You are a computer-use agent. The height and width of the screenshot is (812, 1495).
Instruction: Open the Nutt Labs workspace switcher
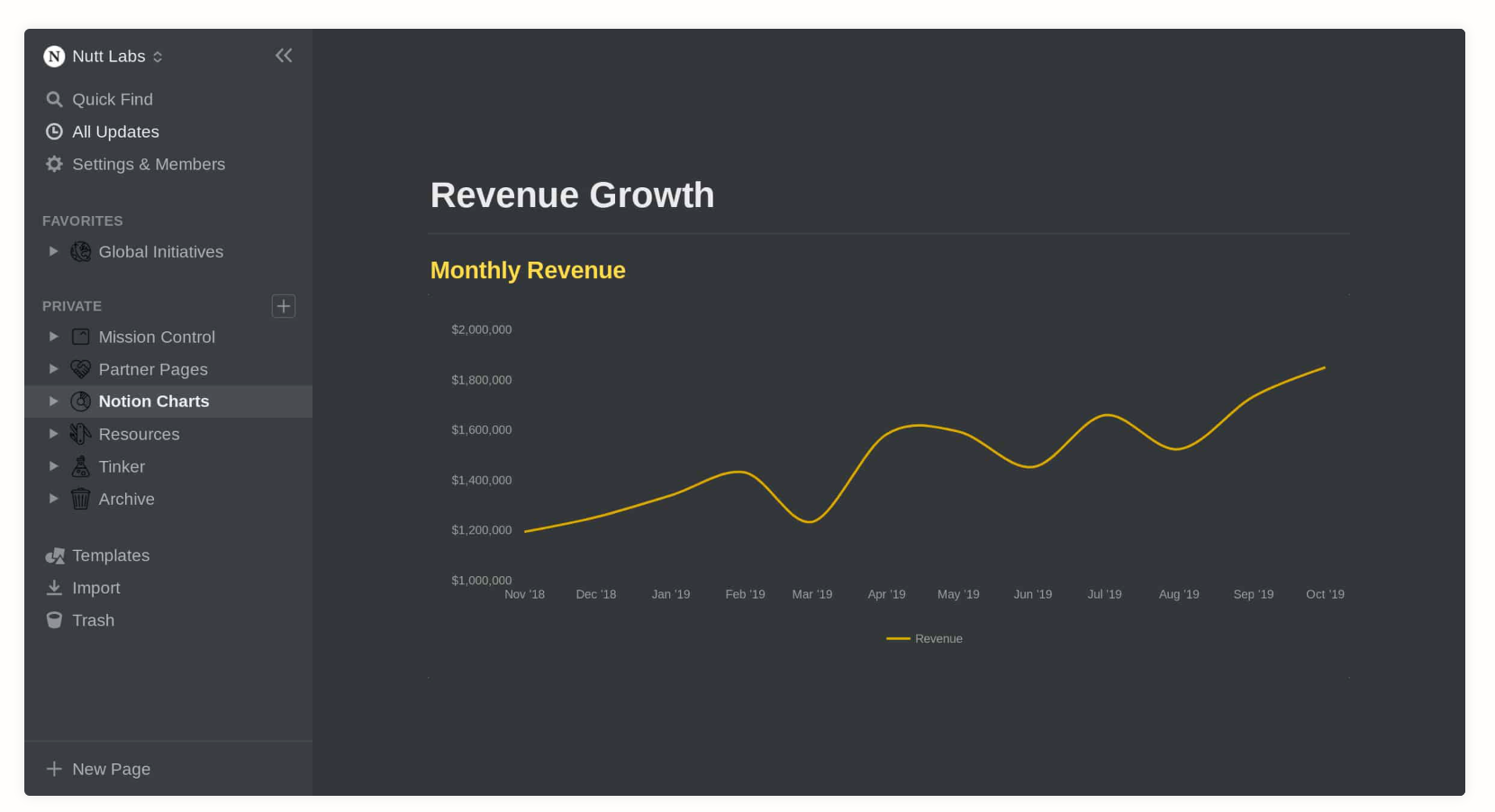(x=159, y=56)
